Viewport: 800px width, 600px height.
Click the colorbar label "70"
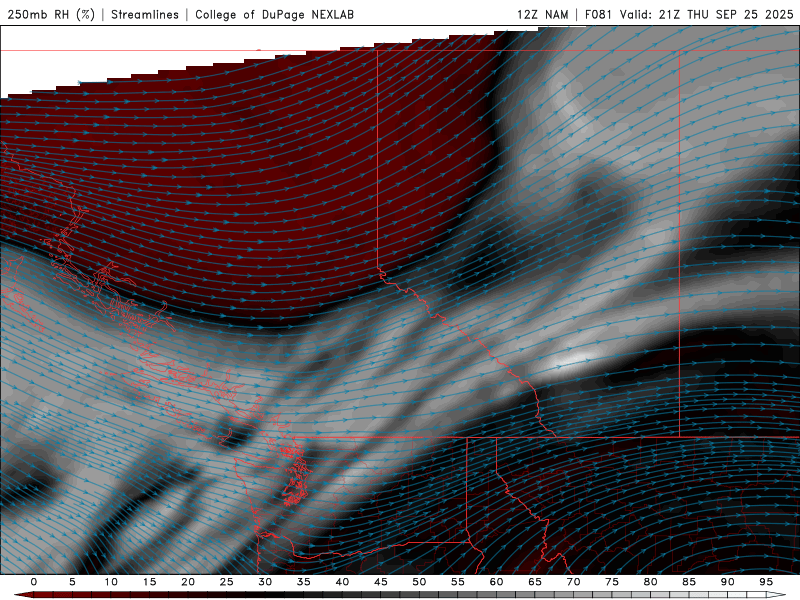pos(573,582)
